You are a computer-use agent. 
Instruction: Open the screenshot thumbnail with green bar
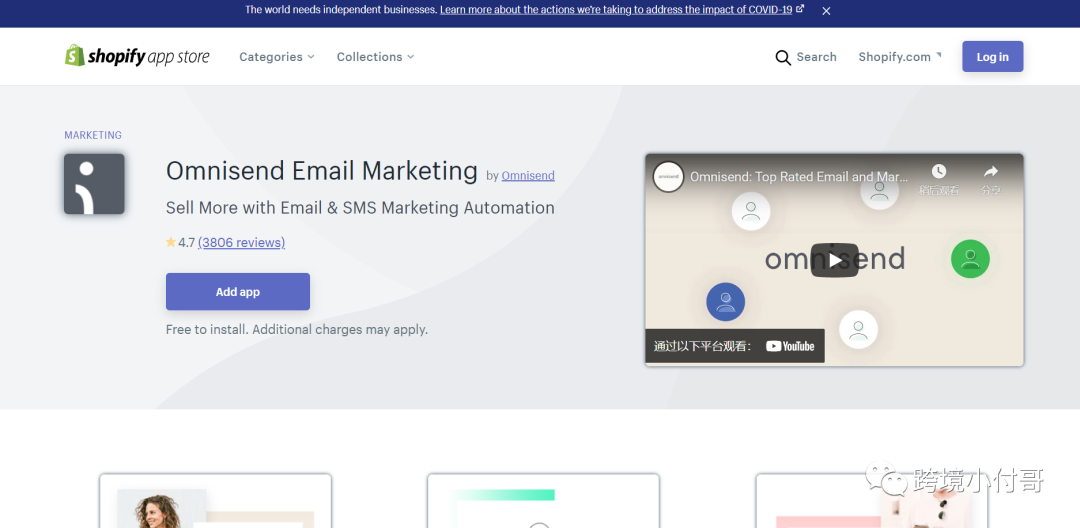(x=543, y=500)
